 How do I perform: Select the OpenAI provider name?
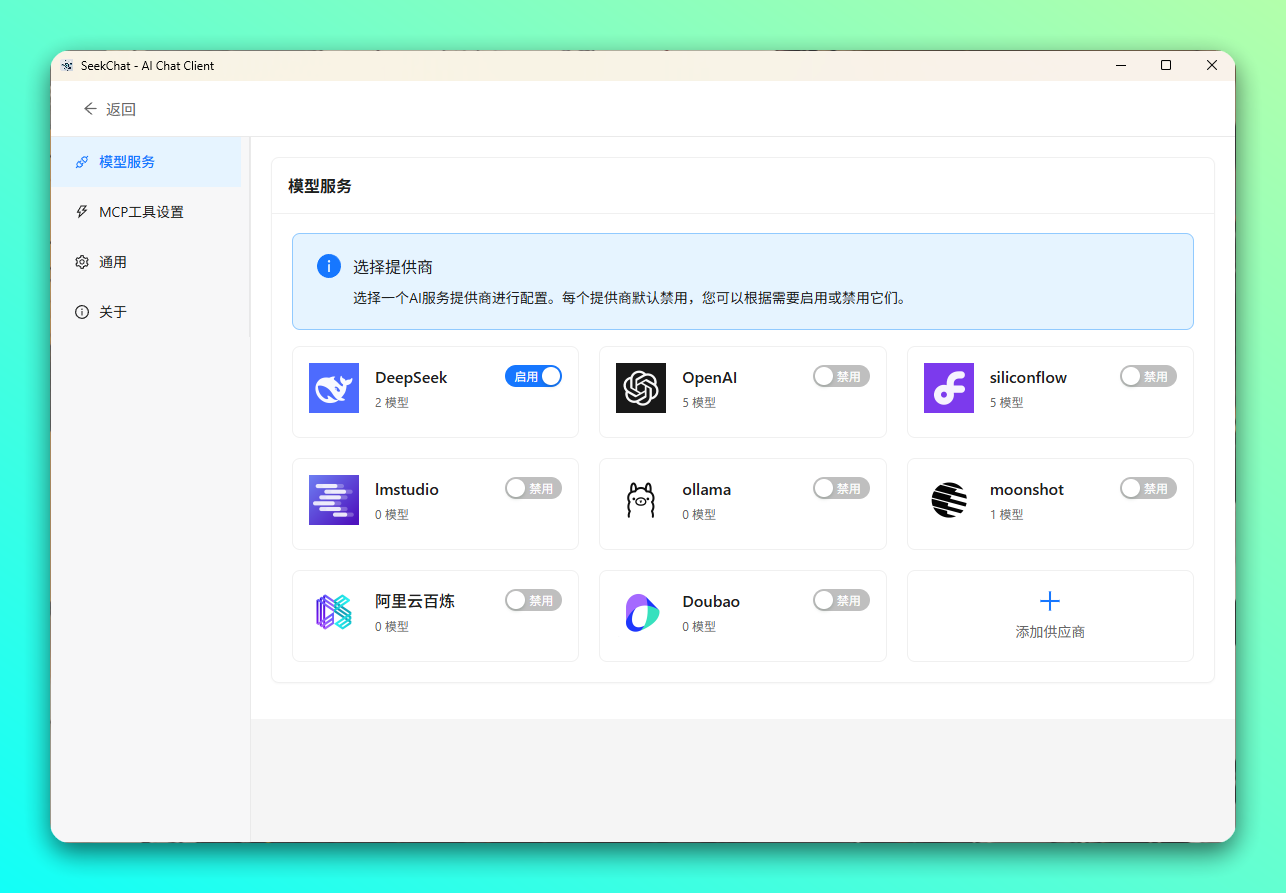710,378
